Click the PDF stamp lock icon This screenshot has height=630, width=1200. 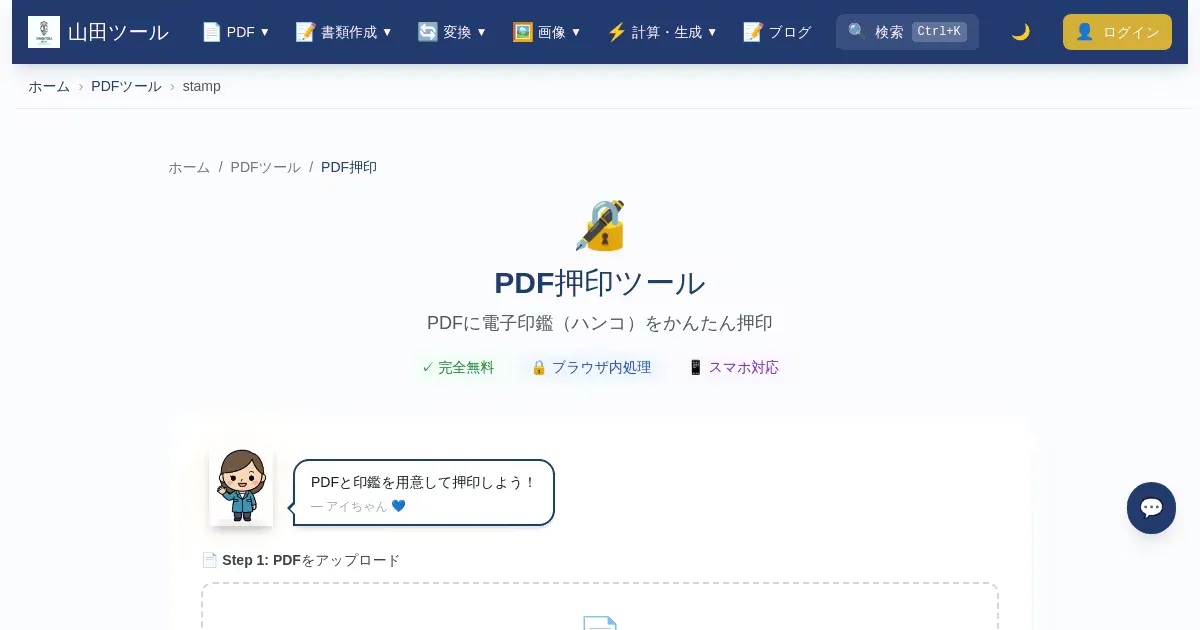pos(600,226)
